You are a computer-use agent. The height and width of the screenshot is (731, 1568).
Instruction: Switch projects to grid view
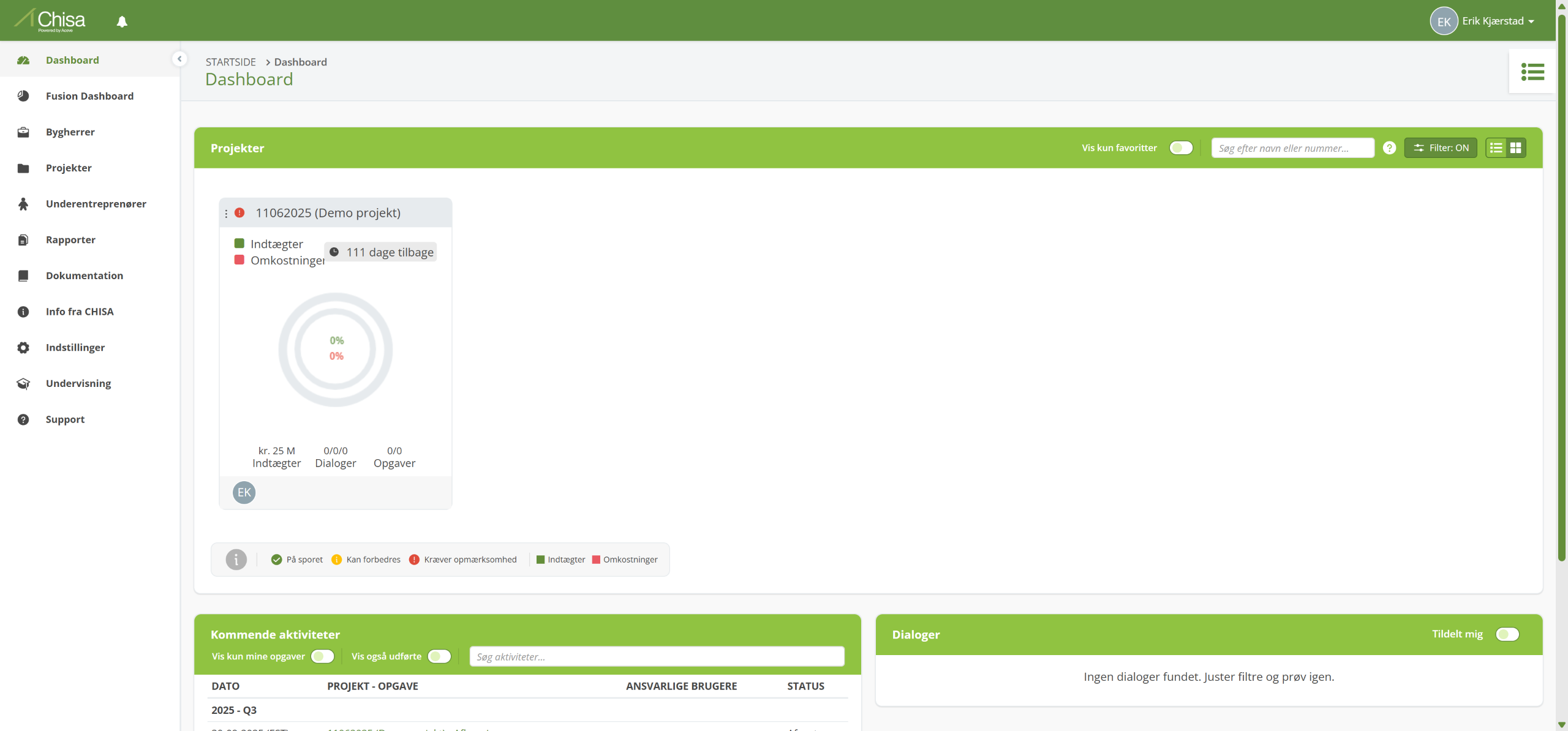pos(1515,148)
